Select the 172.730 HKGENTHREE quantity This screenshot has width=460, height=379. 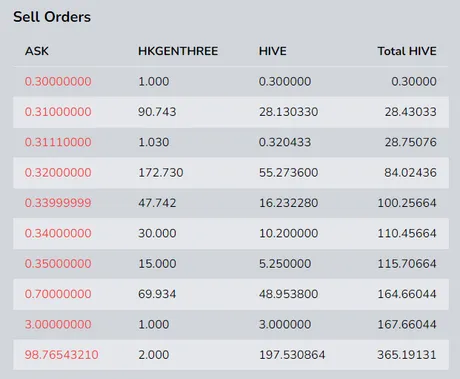pyautogui.click(x=161, y=172)
